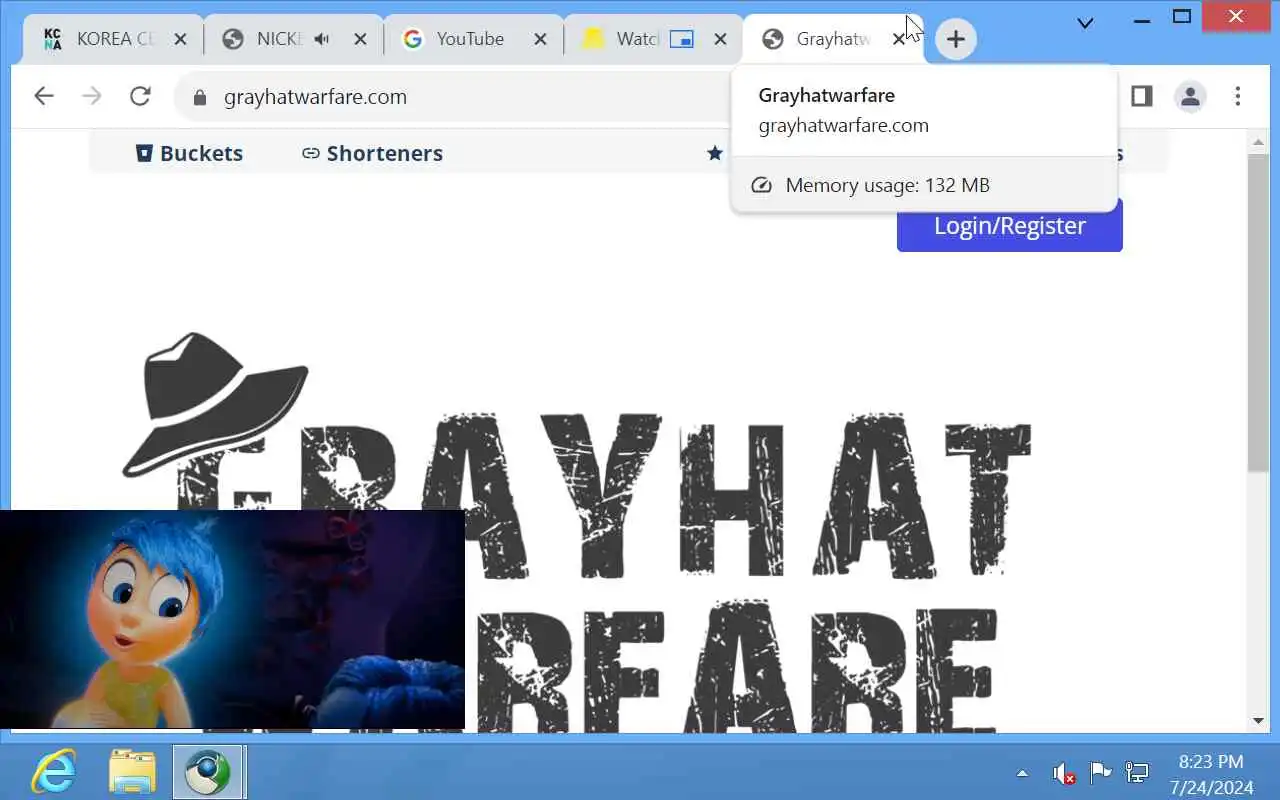Open the tab search dropdown chevron
The width and height of the screenshot is (1280, 800).
[1085, 23]
